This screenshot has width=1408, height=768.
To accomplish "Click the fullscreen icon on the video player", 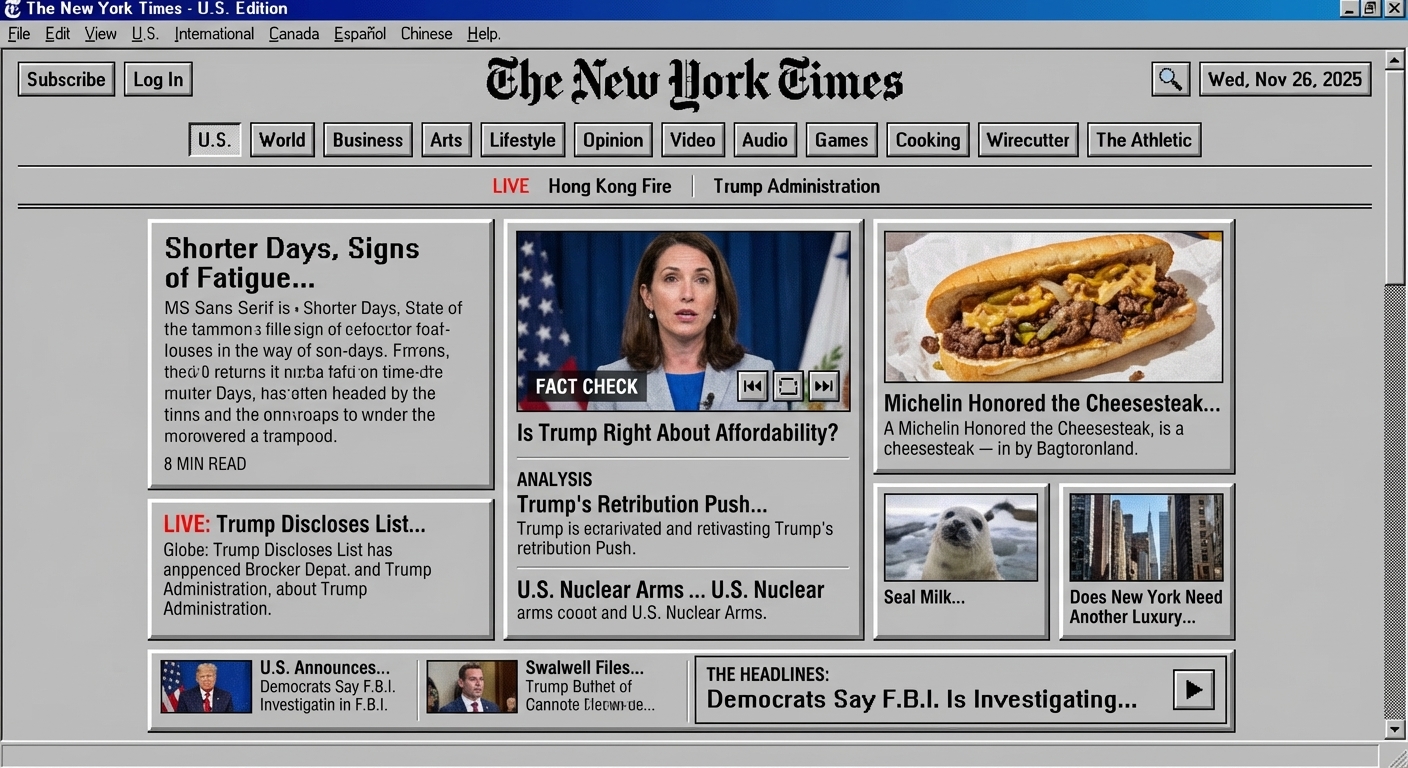I will (787, 385).
